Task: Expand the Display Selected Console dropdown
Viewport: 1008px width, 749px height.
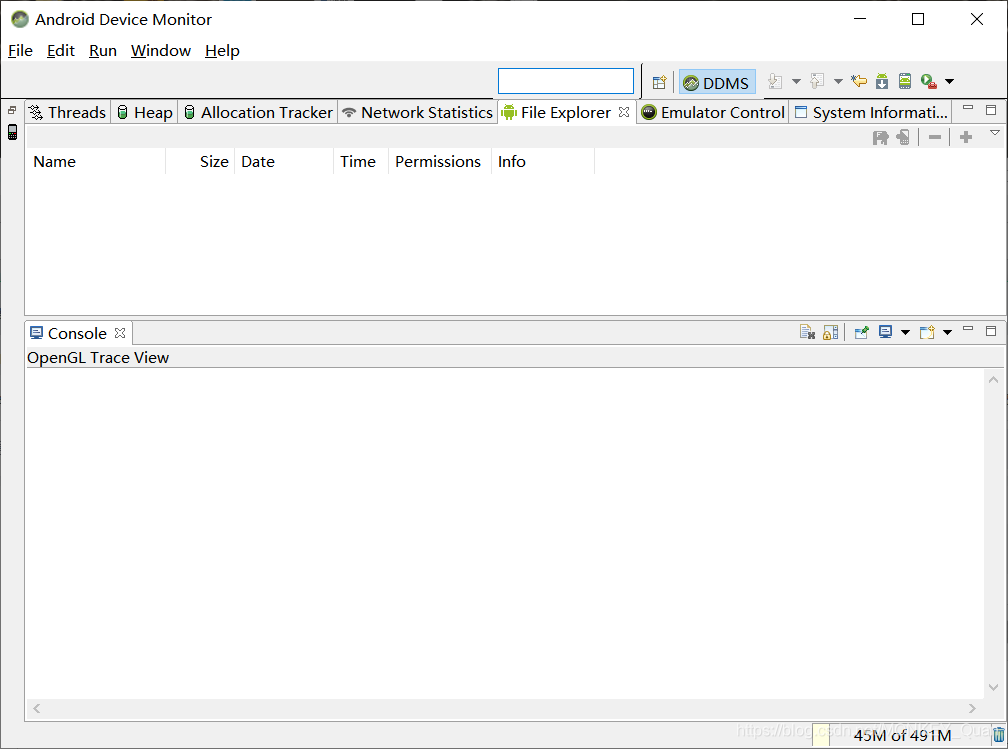Action: click(905, 332)
